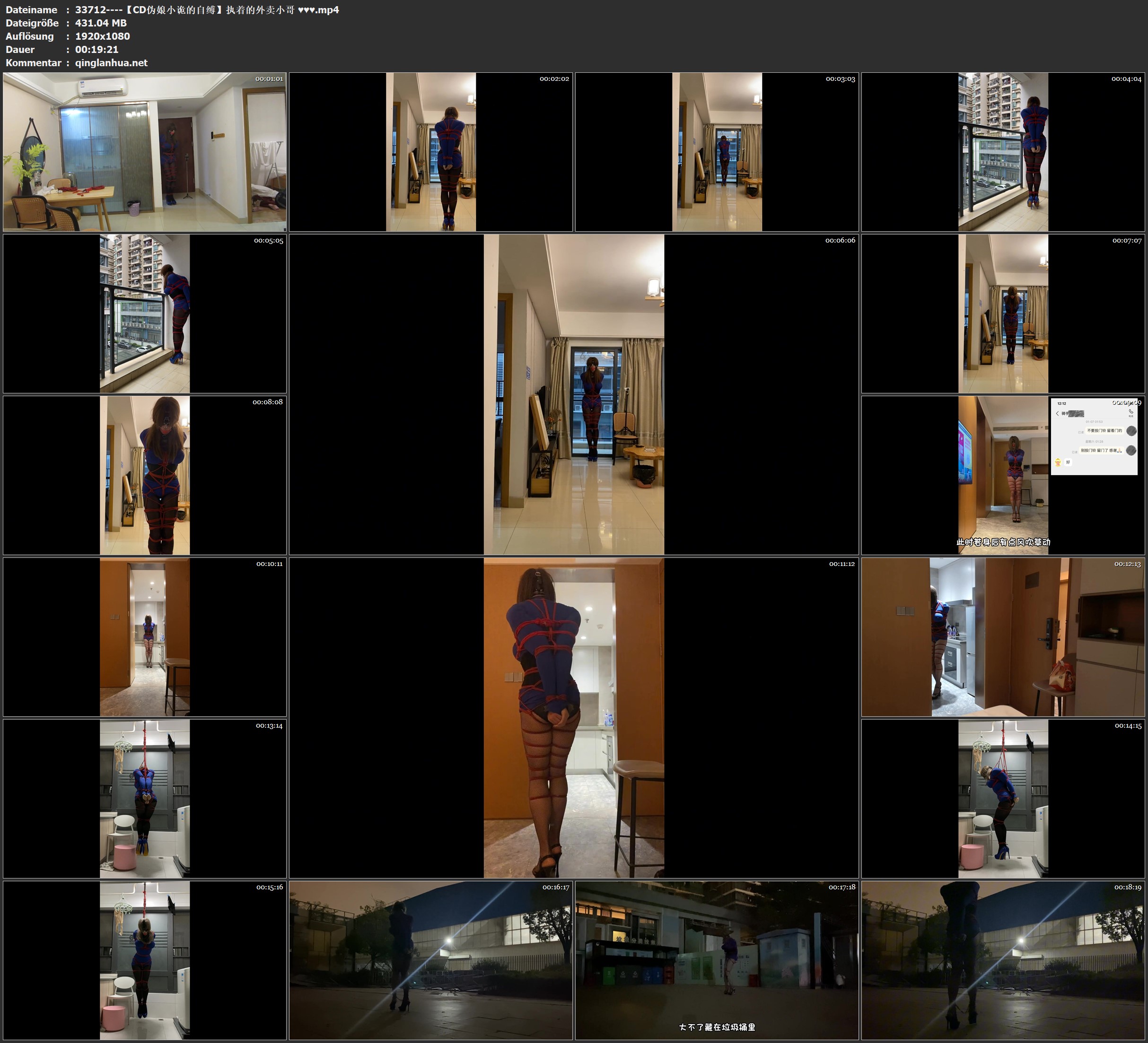Open the frame labeled 00:02:02
1148x1043 pixels.
click(x=430, y=151)
